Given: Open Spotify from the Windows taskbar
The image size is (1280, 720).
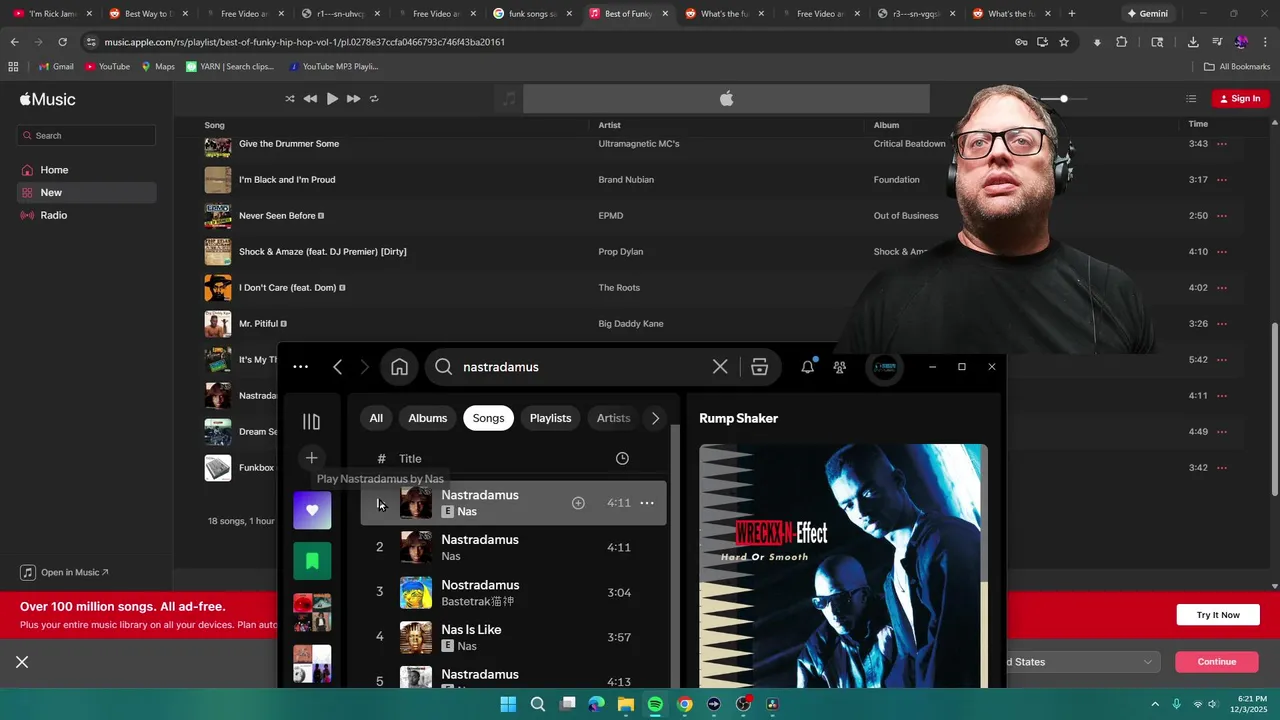Looking at the screenshot, I should point(655,704).
